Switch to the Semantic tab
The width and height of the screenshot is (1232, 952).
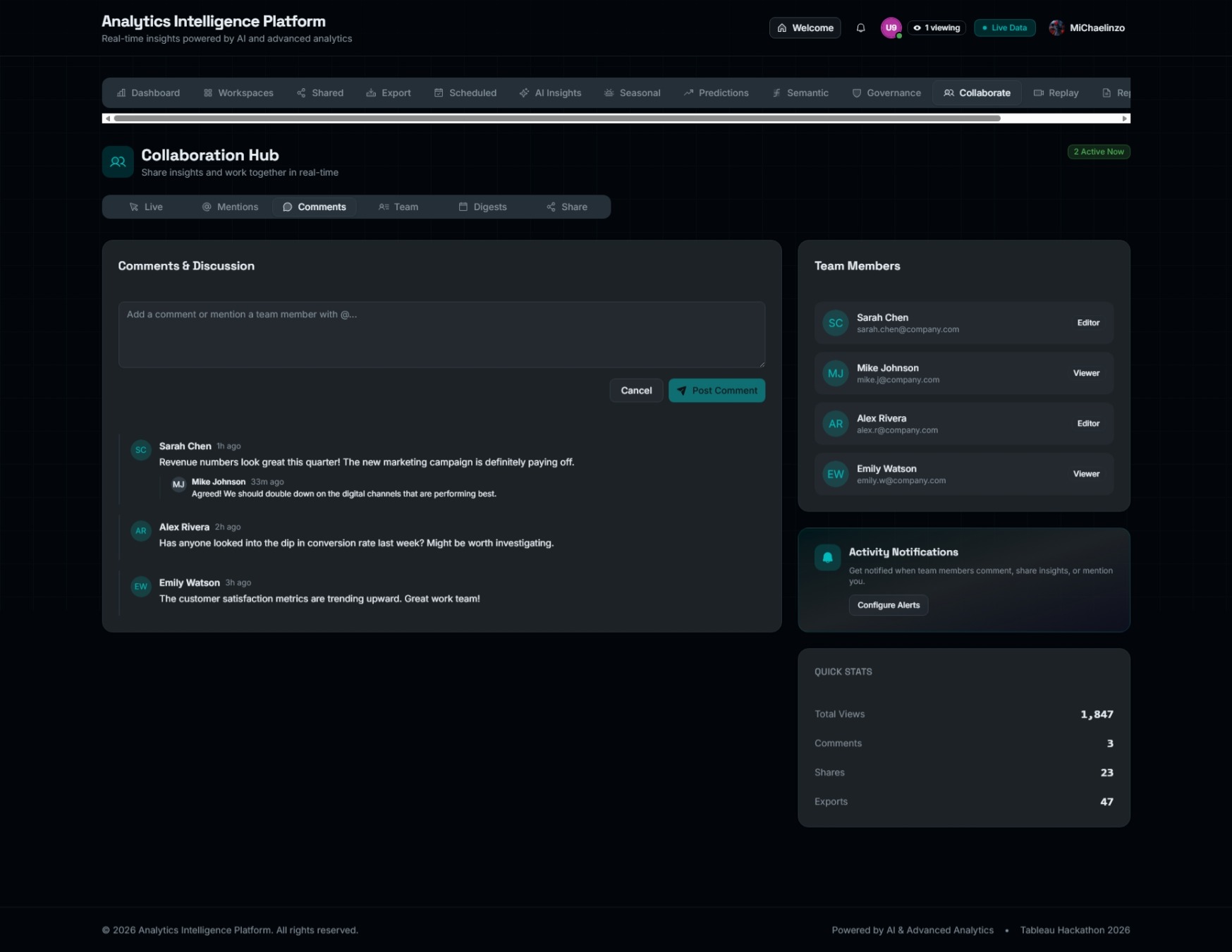tap(800, 93)
